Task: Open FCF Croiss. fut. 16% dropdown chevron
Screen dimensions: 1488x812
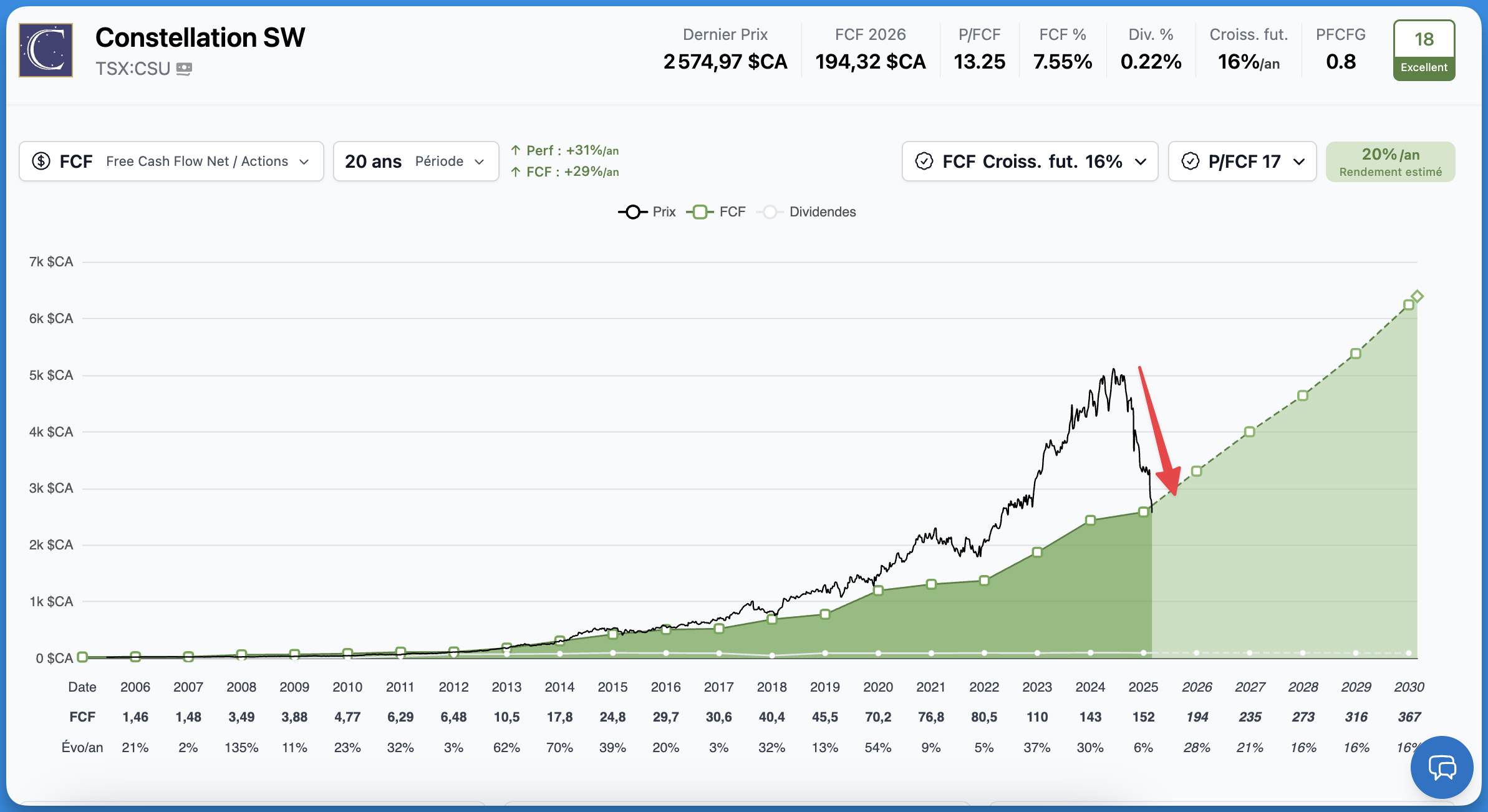Action: 1141,162
